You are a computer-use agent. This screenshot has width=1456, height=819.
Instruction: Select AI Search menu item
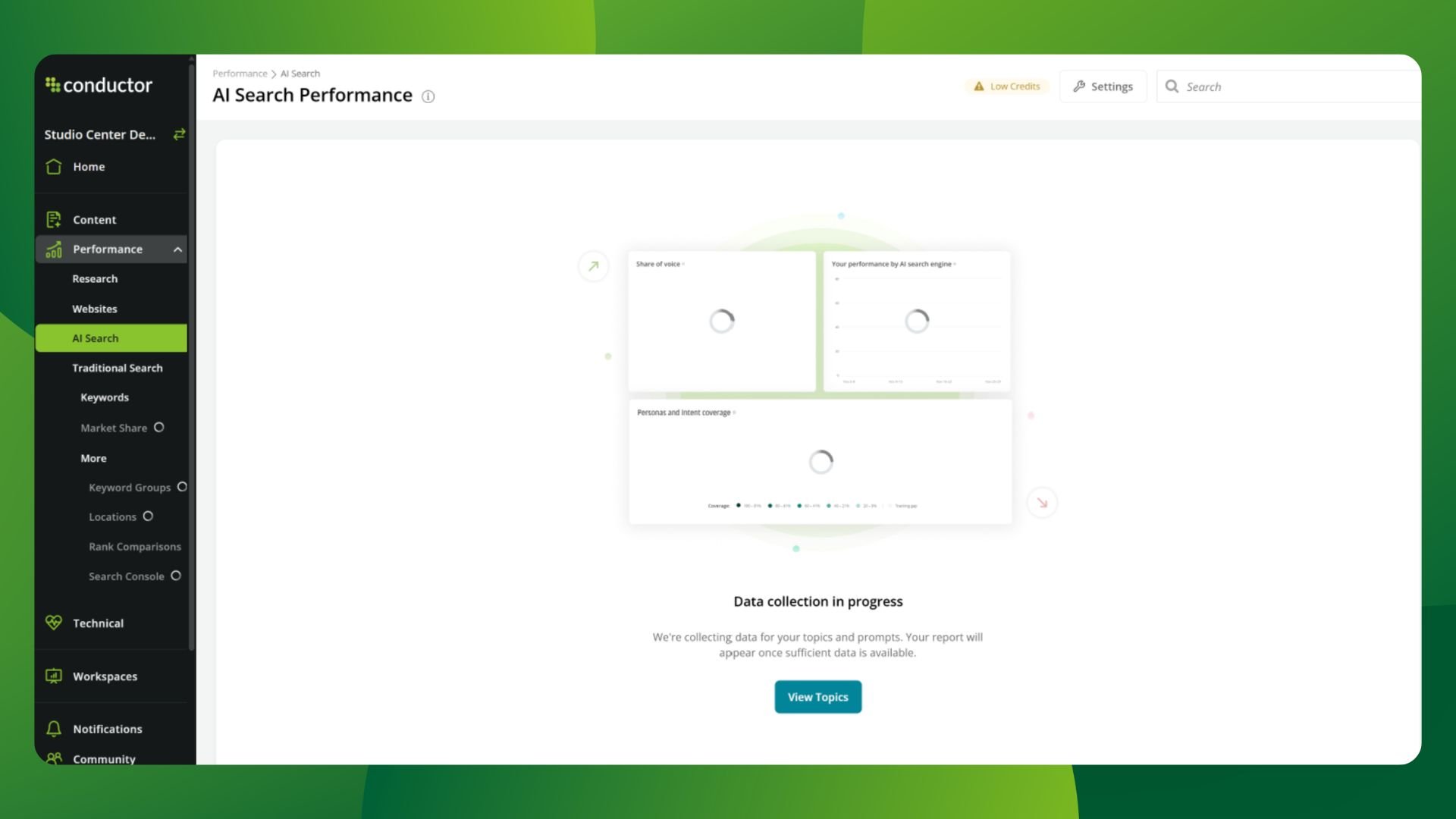[111, 338]
